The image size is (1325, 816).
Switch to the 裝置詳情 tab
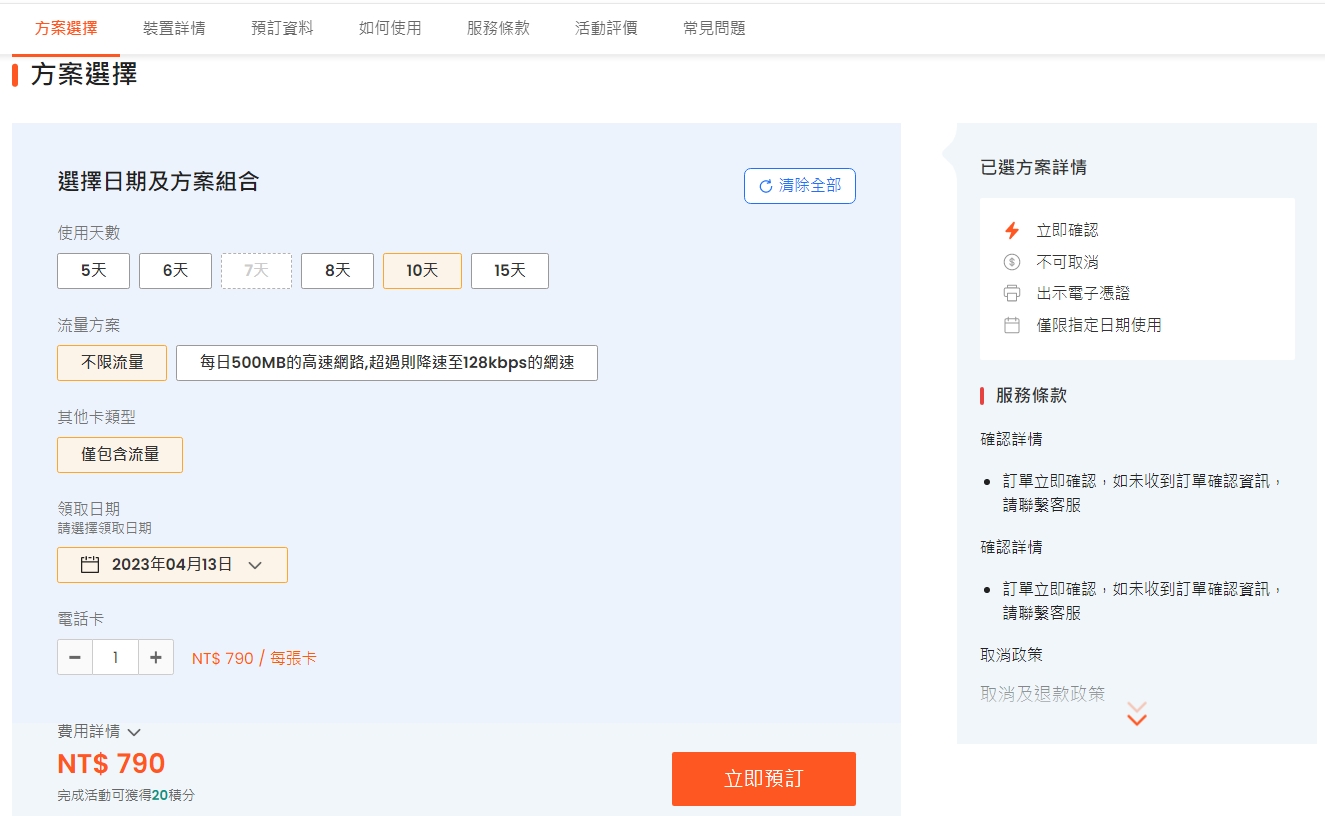pos(174,28)
